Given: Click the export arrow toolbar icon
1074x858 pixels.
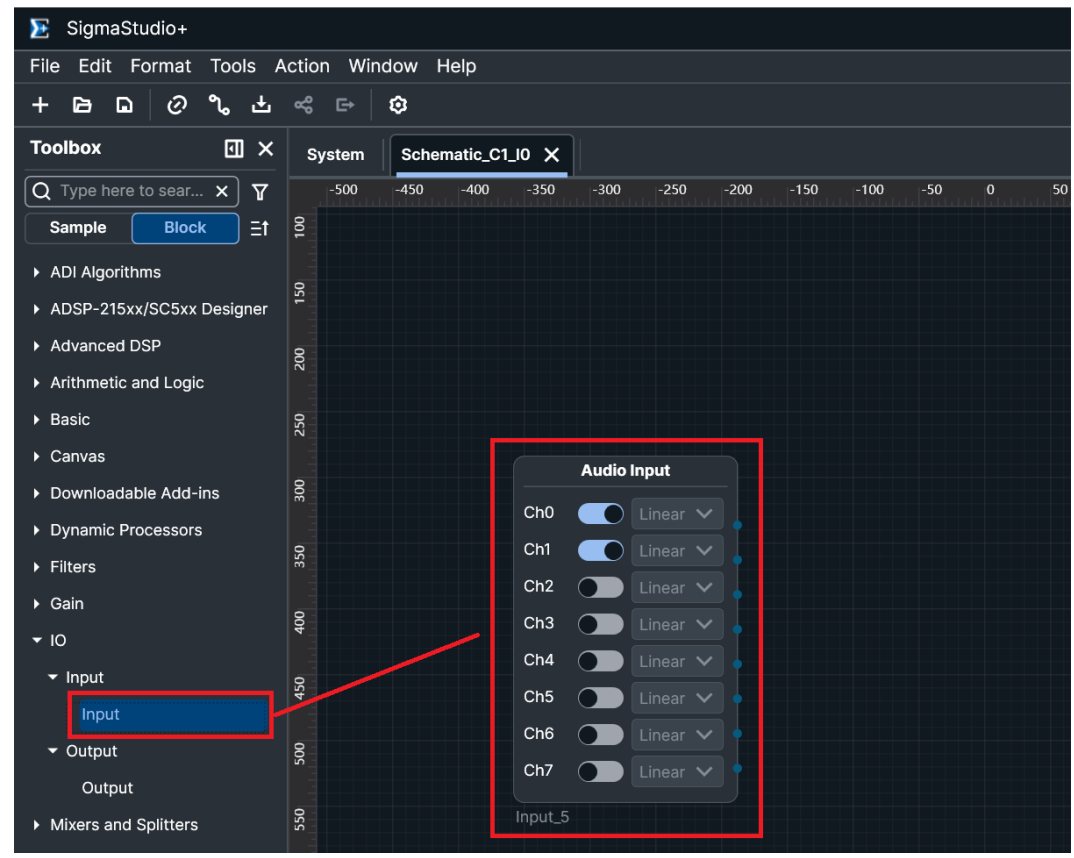Looking at the screenshot, I should click(x=345, y=105).
